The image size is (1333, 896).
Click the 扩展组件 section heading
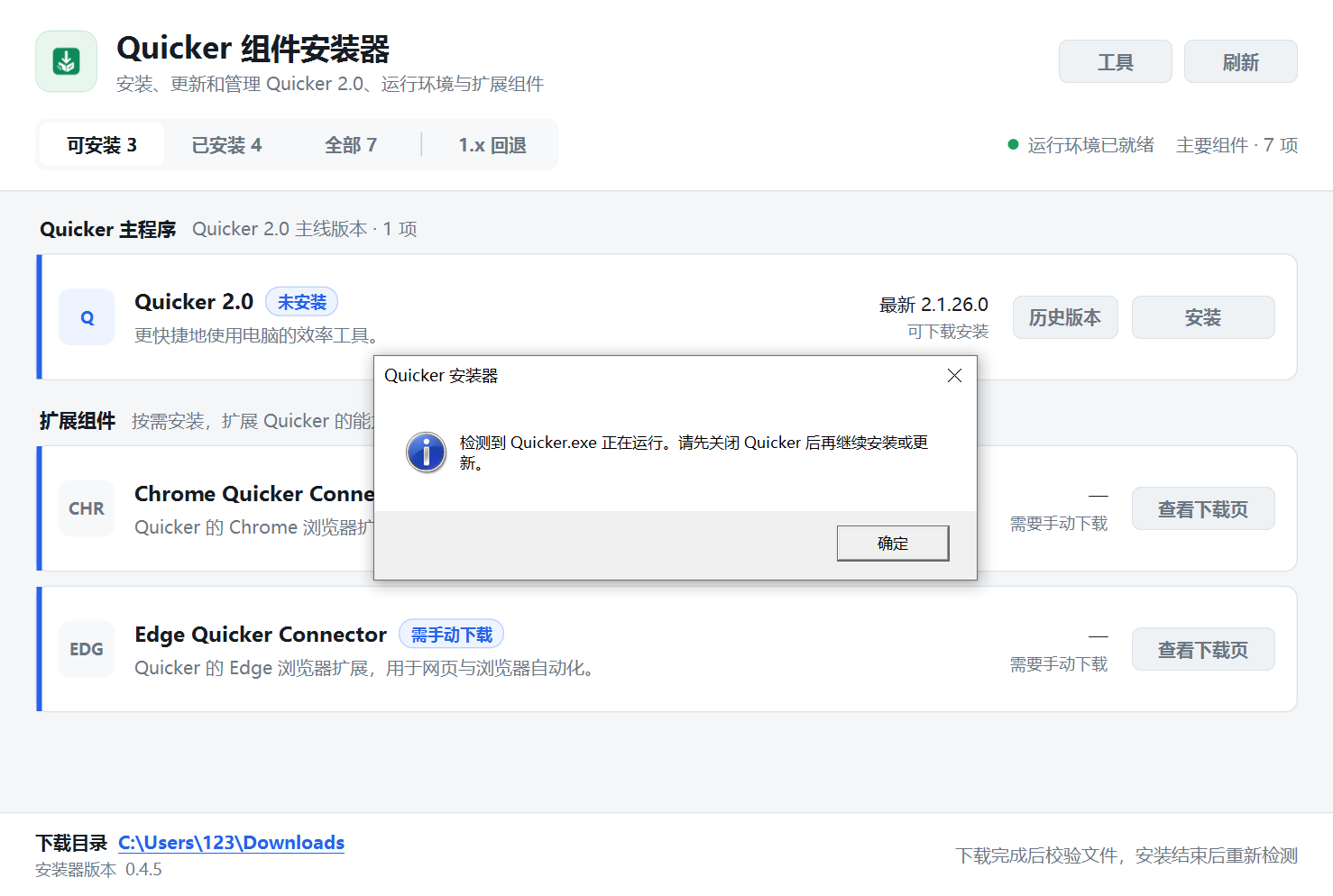point(78,421)
